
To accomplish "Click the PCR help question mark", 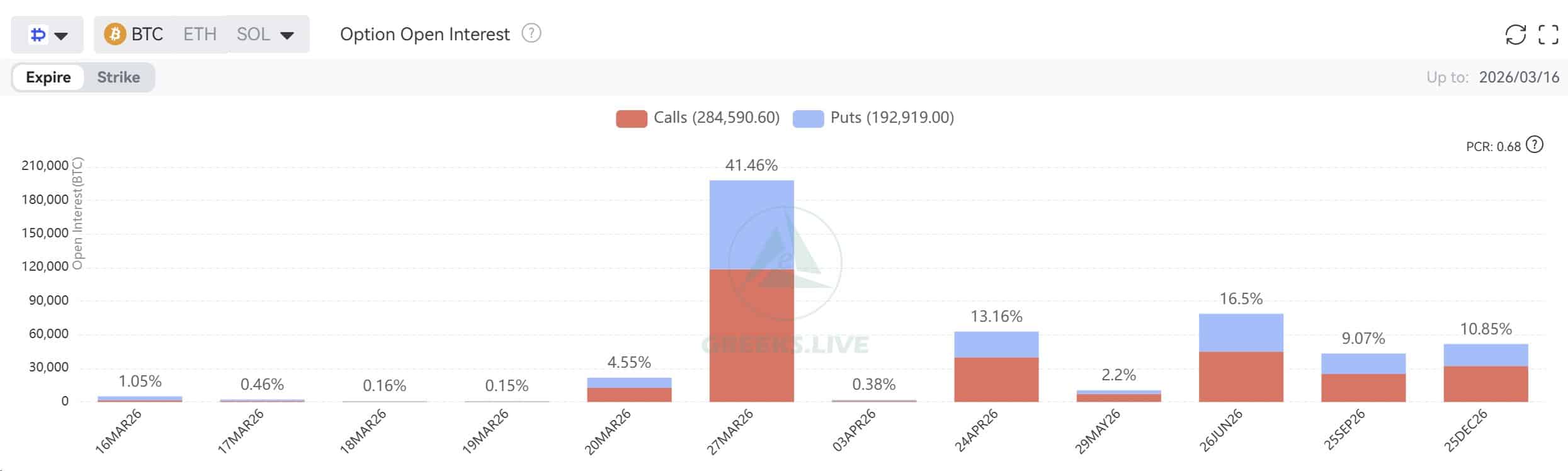I will tap(1535, 145).
